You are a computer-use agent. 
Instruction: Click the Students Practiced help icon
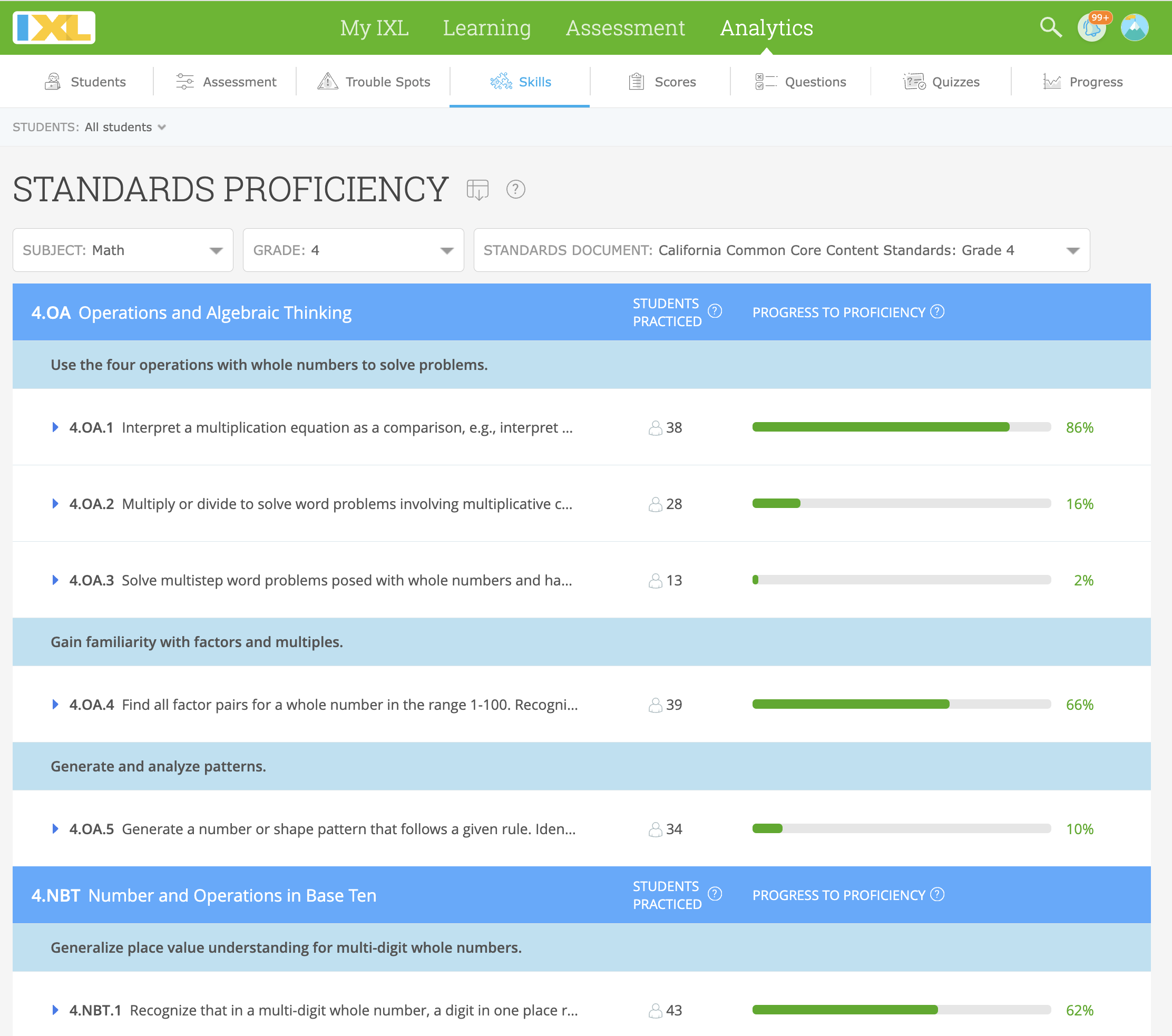point(714,312)
